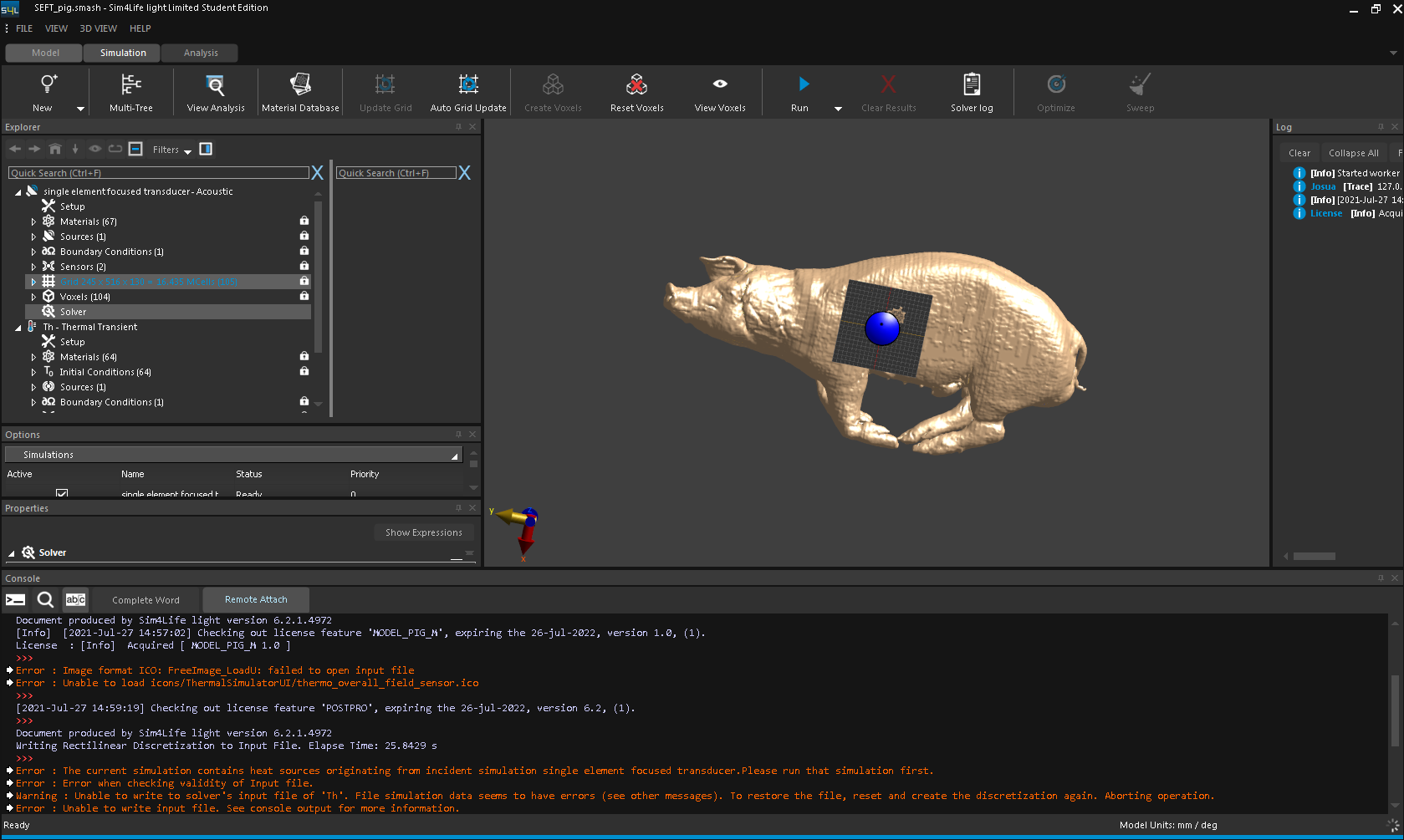Click the console command prompt icon
The image size is (1404, 840).
point(15,599)
